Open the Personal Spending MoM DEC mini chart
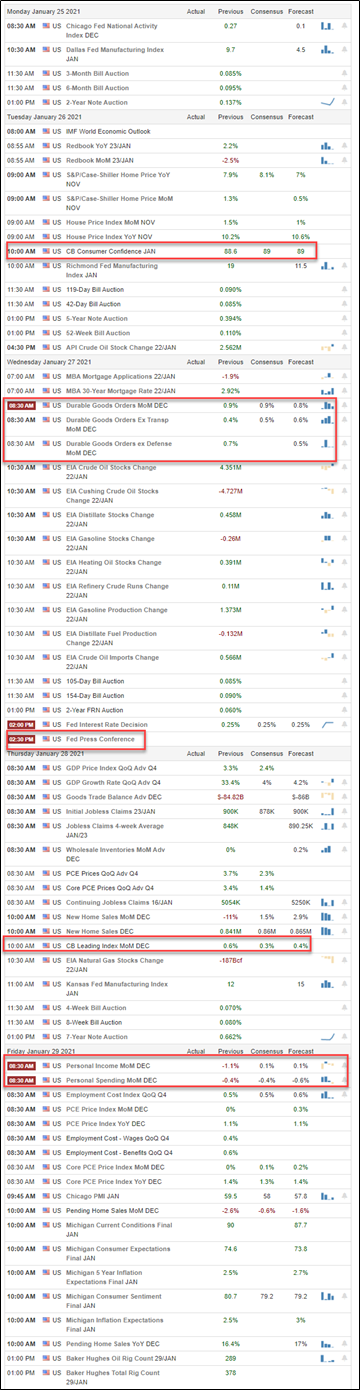360x1390 pixels. [328, 1080]
